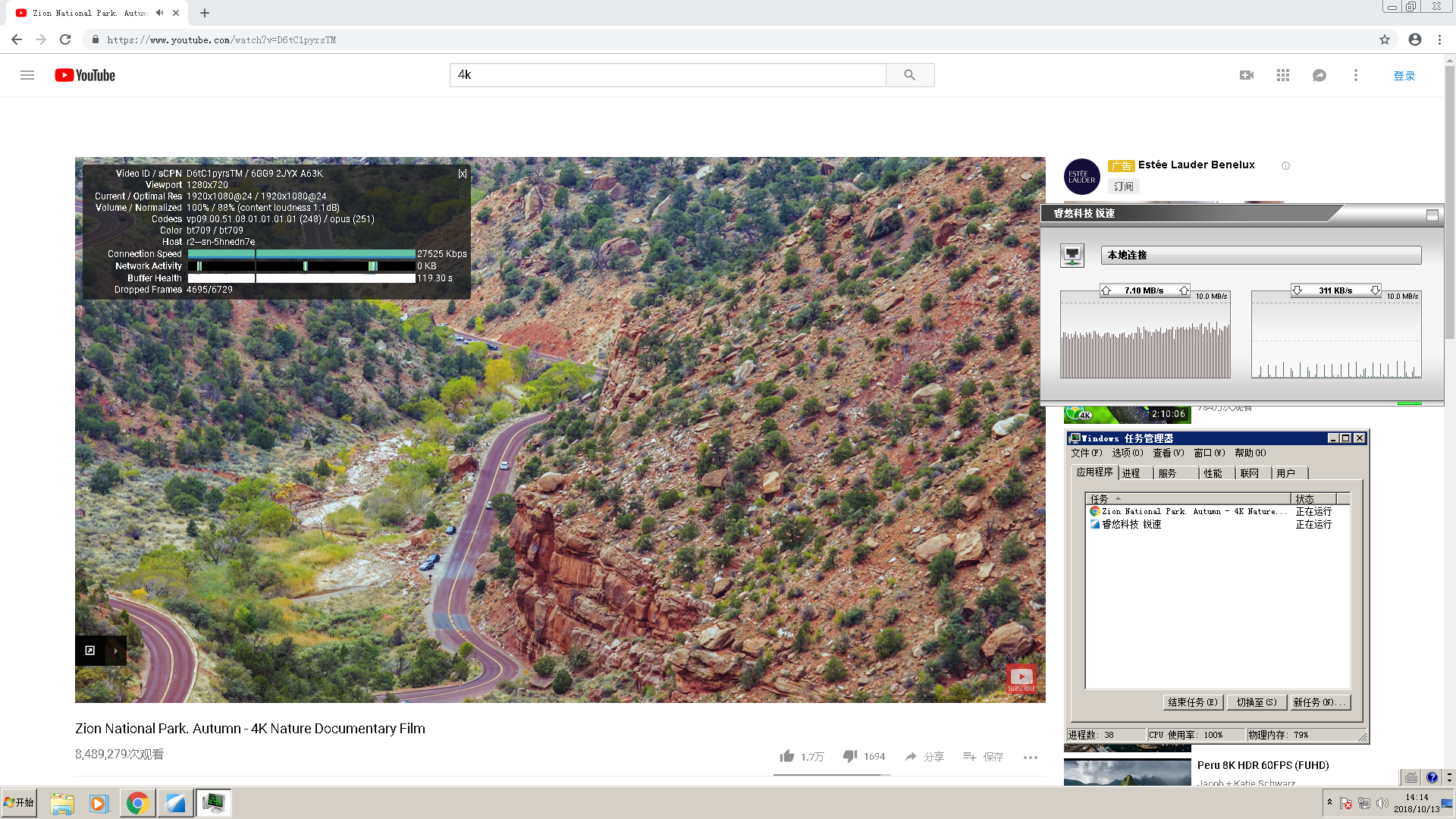Click the 登录 sign-in link
This screenshot has height=819, width=1456.
point(1404,76)
